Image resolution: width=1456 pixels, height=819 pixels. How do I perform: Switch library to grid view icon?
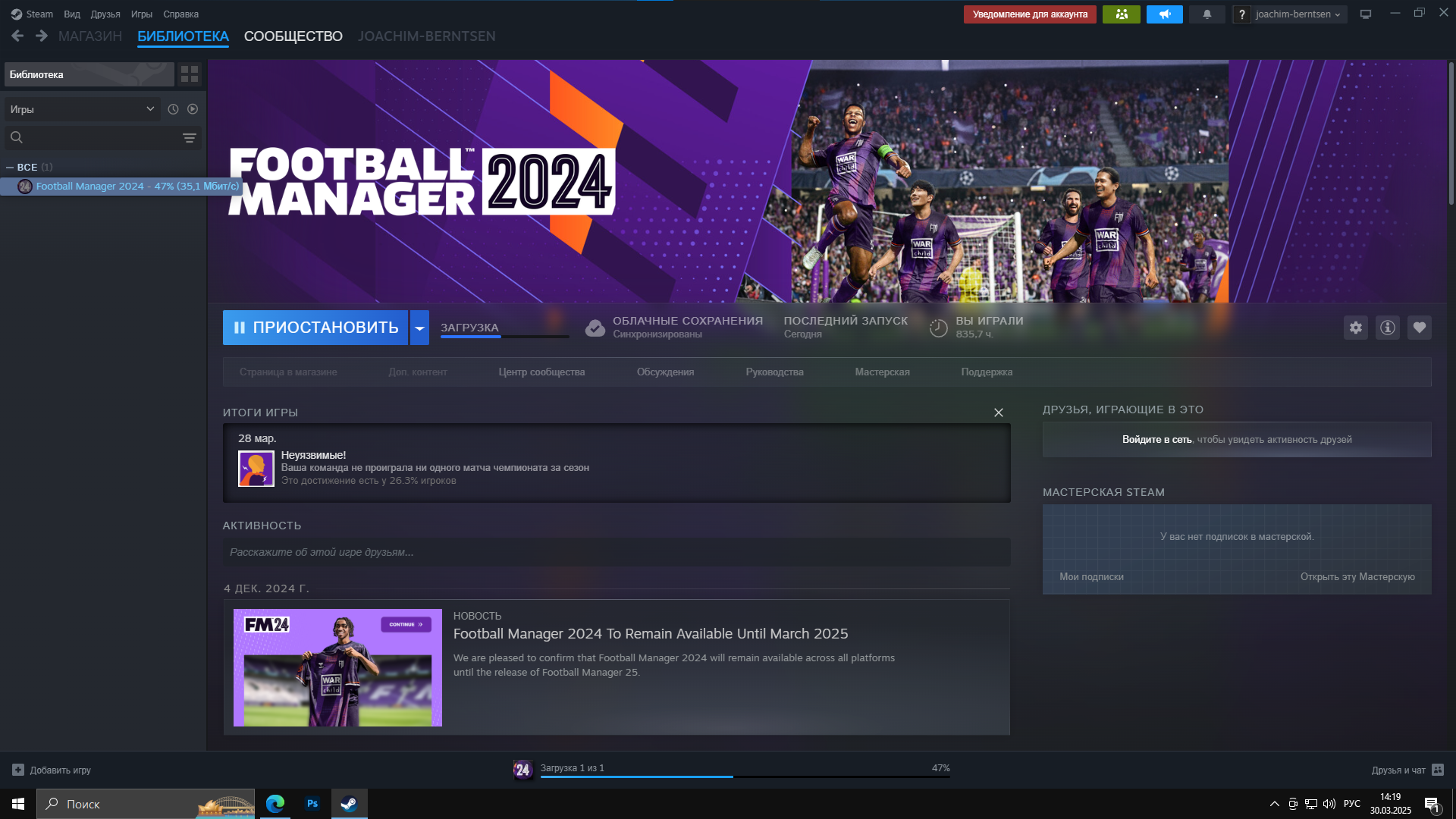tap(189, 74)
